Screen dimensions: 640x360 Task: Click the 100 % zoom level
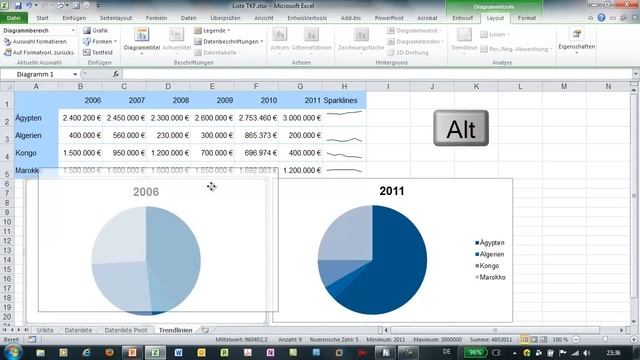point(560,339)
